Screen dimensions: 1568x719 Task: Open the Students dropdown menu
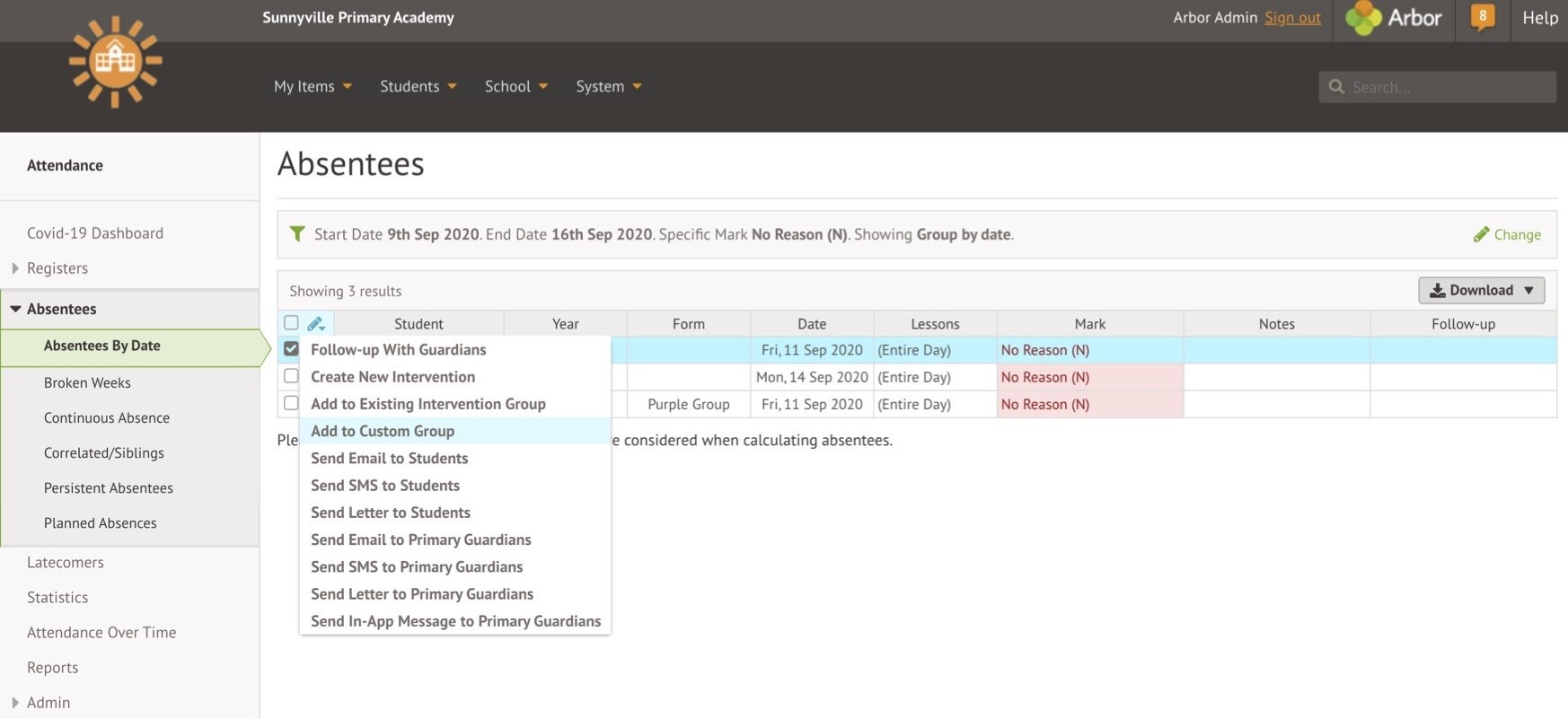[x=418, y=86]
